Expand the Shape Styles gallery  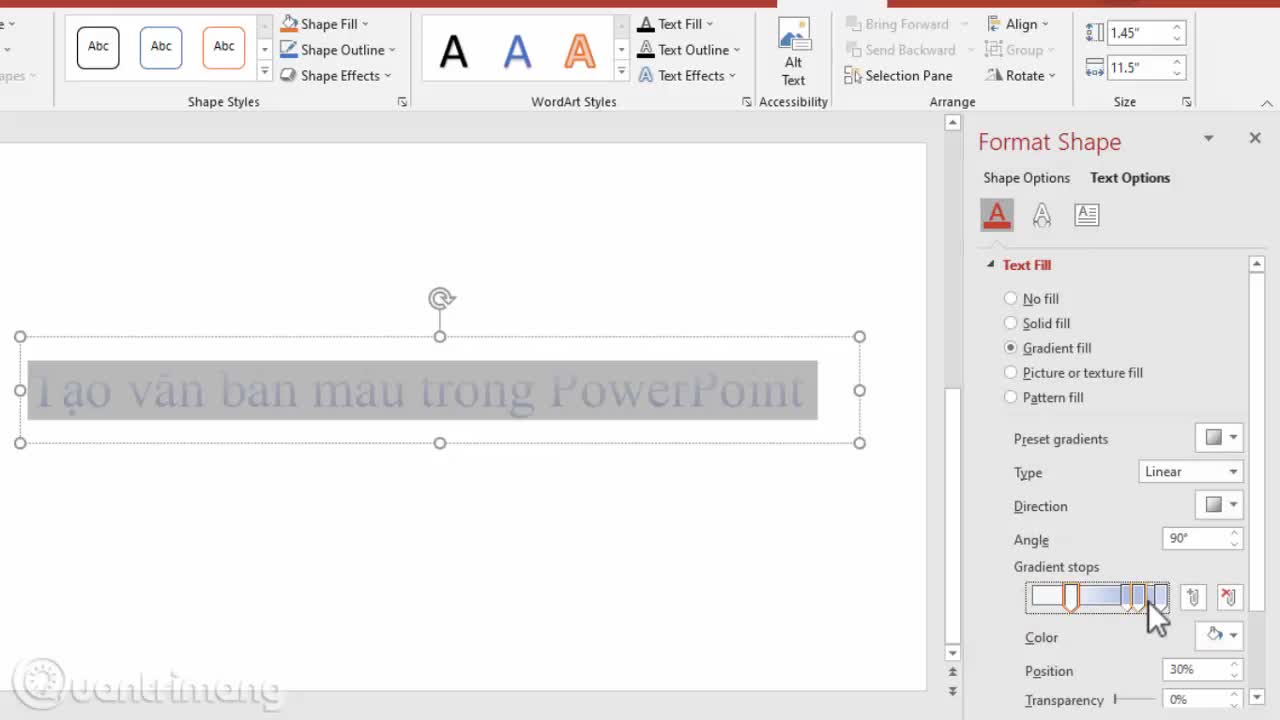pyautogui.click(x=265, y=71)
